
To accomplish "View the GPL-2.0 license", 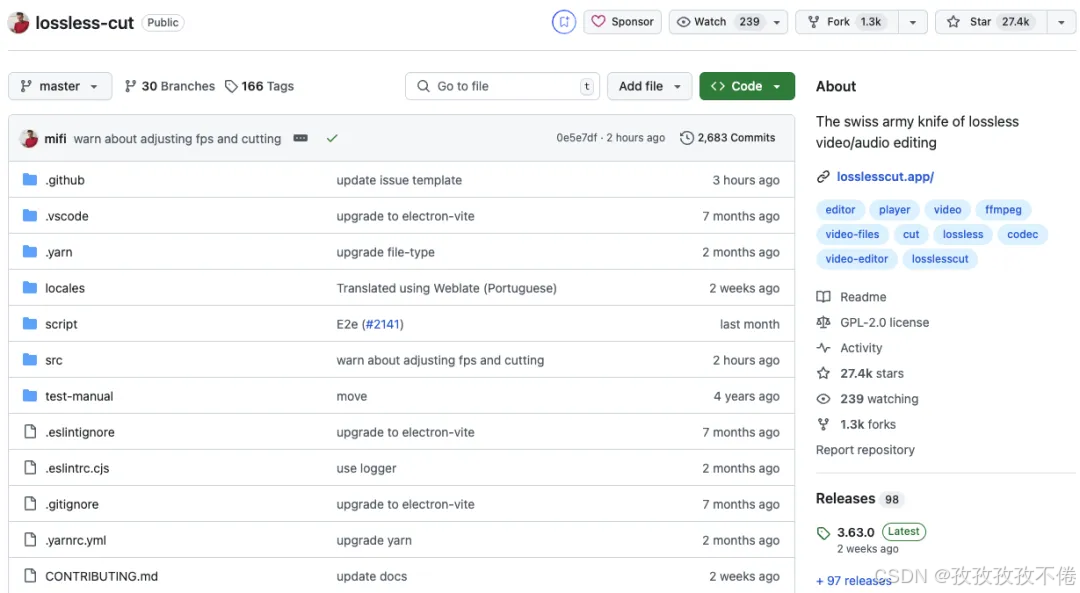I will pyautogui.click(x=873, y=322).
